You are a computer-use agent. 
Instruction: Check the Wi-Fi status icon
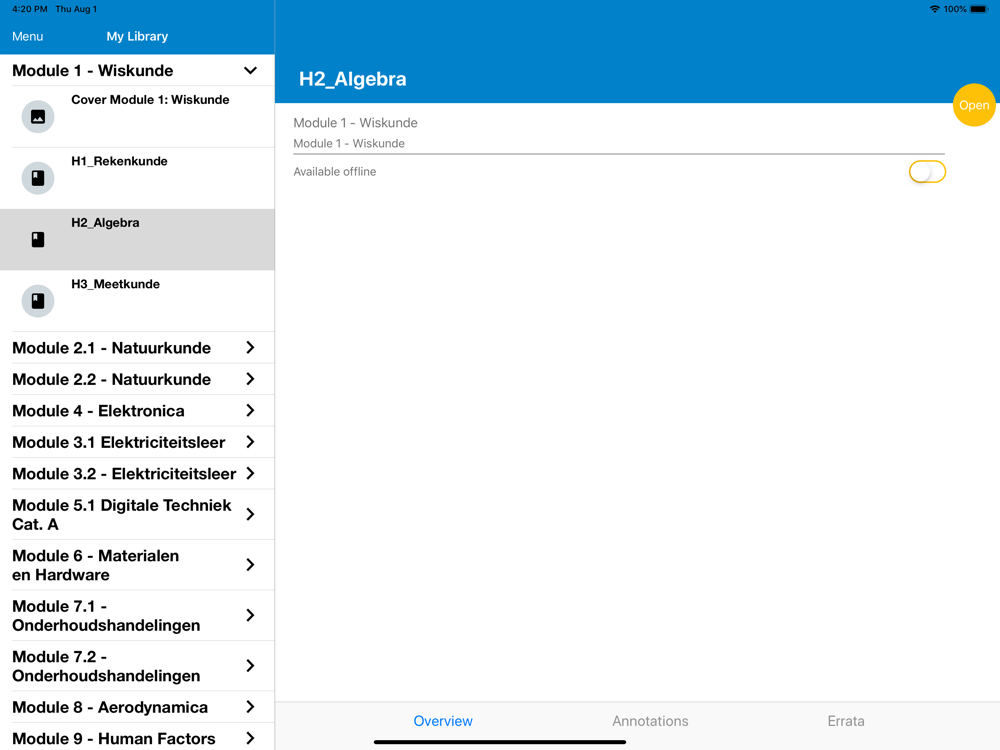(934, 9)
